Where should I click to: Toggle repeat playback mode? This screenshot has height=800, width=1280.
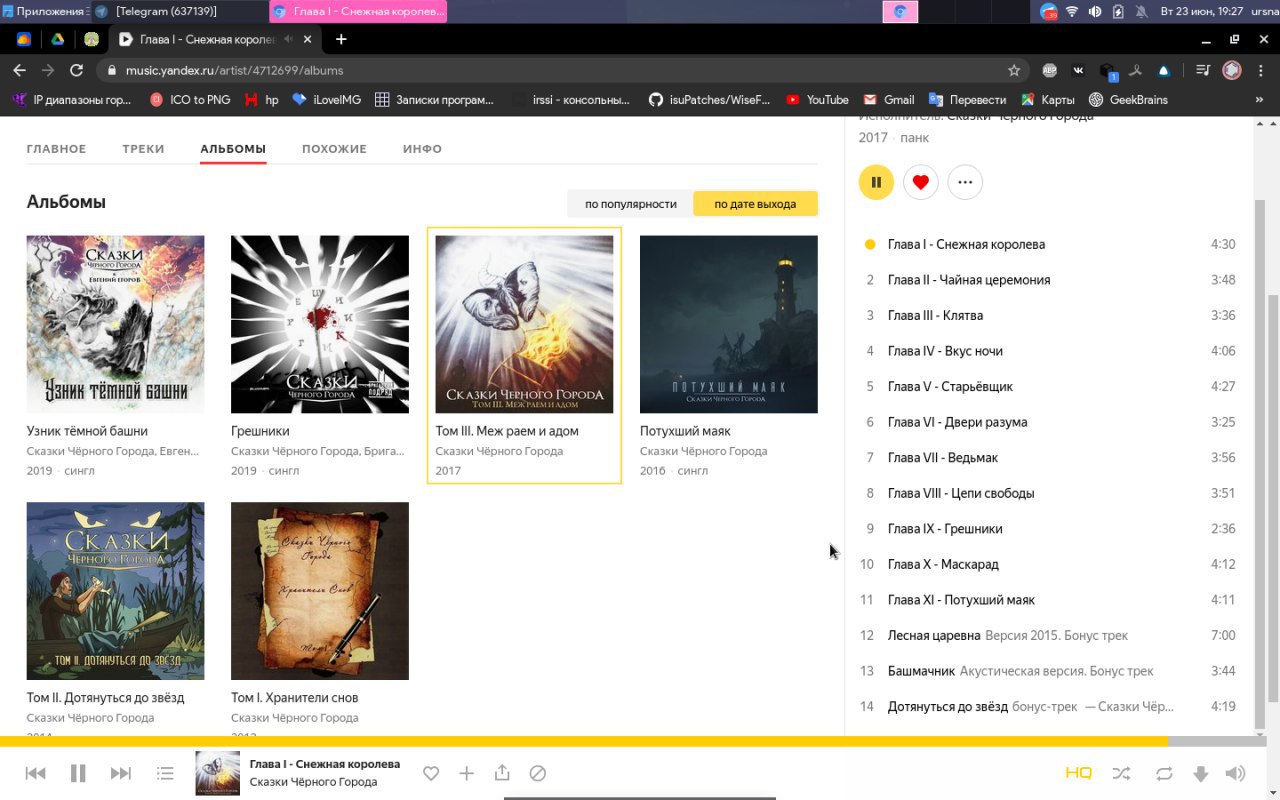[1164, 773]
